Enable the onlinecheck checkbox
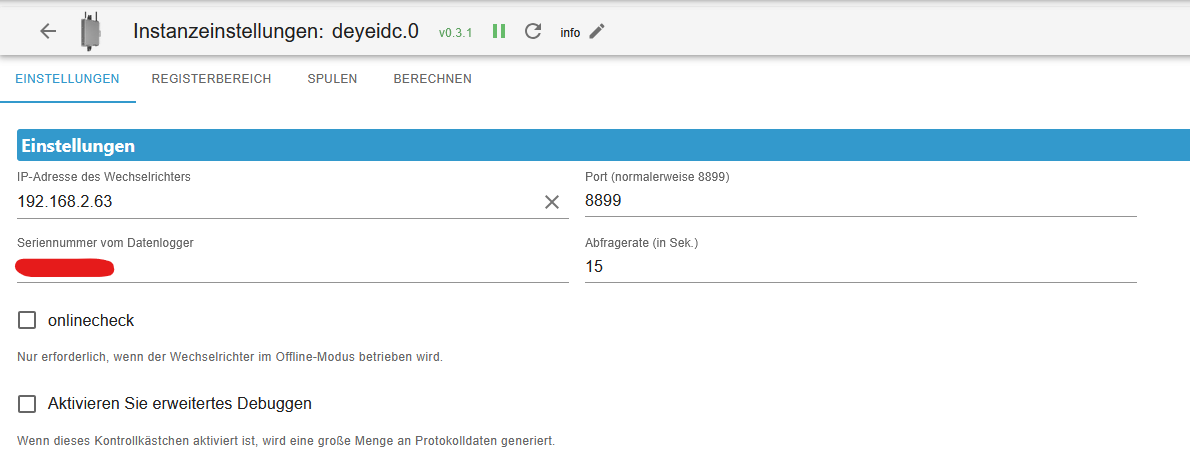1190x468 pixels. point(27,321)
